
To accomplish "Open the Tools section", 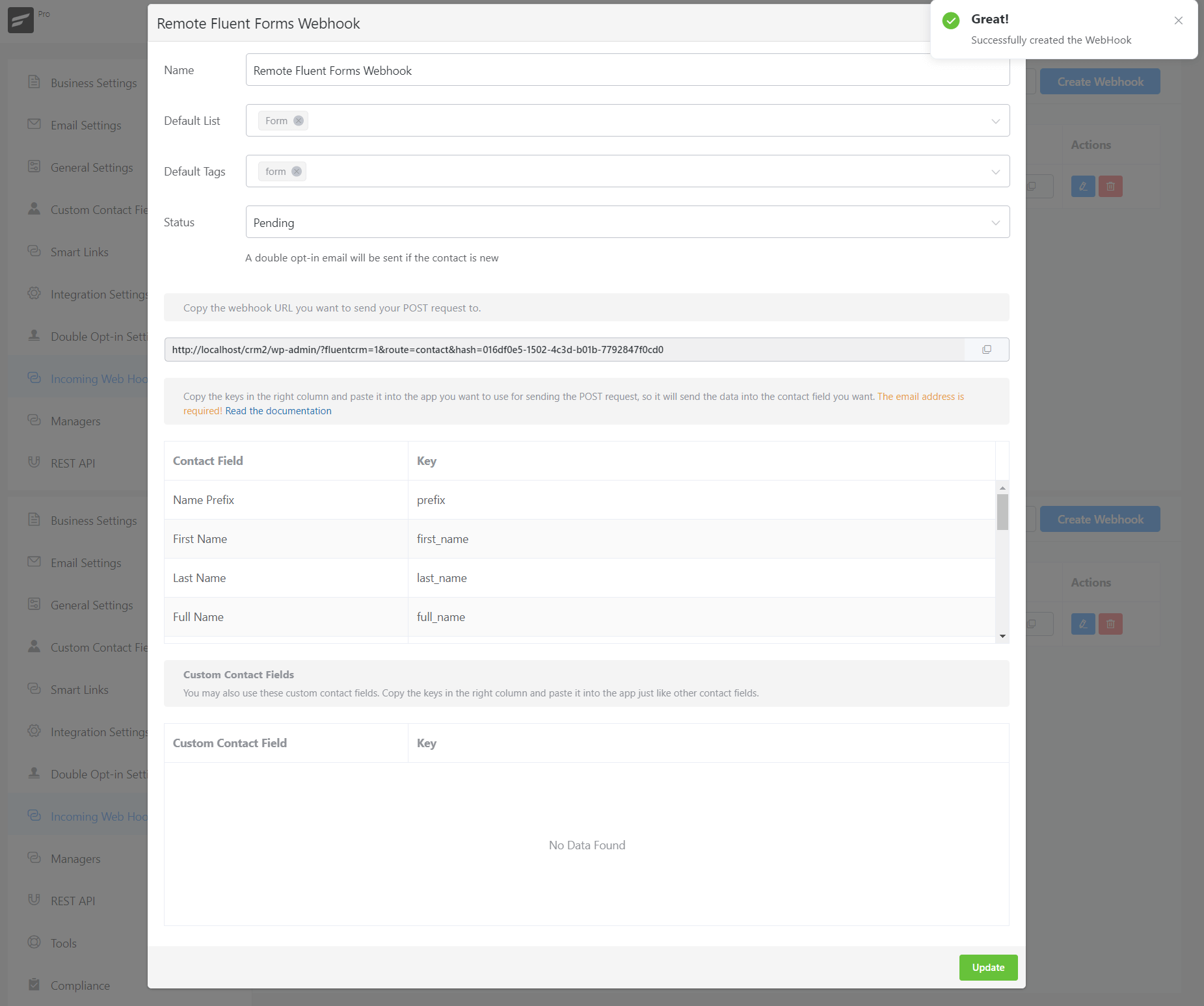I will [x=62, y=943].
